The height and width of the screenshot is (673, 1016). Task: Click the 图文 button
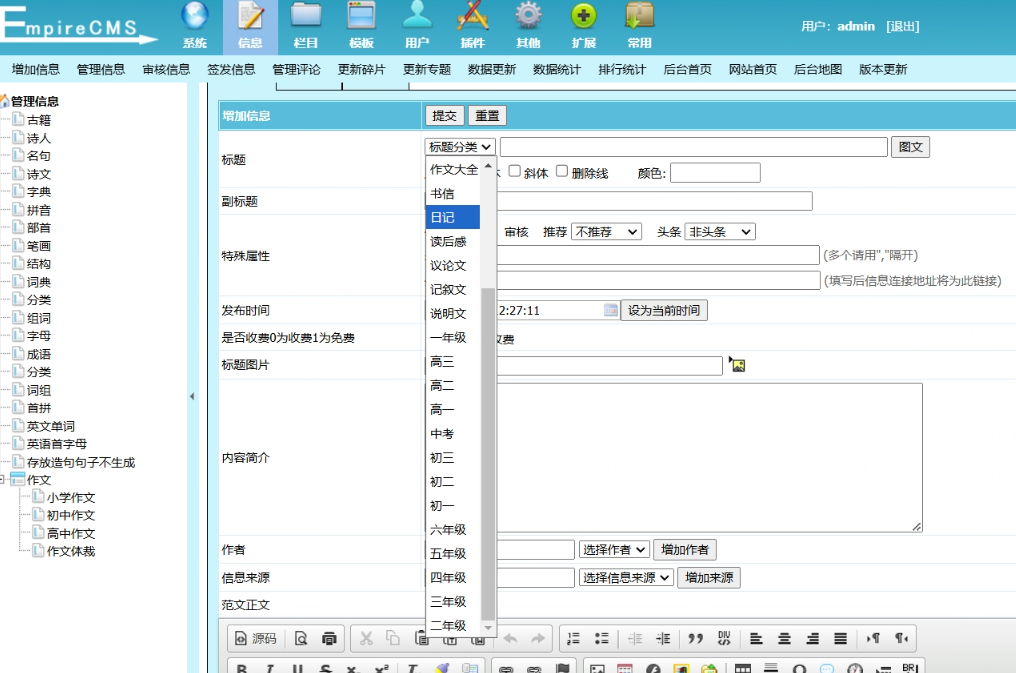(910, 147)
